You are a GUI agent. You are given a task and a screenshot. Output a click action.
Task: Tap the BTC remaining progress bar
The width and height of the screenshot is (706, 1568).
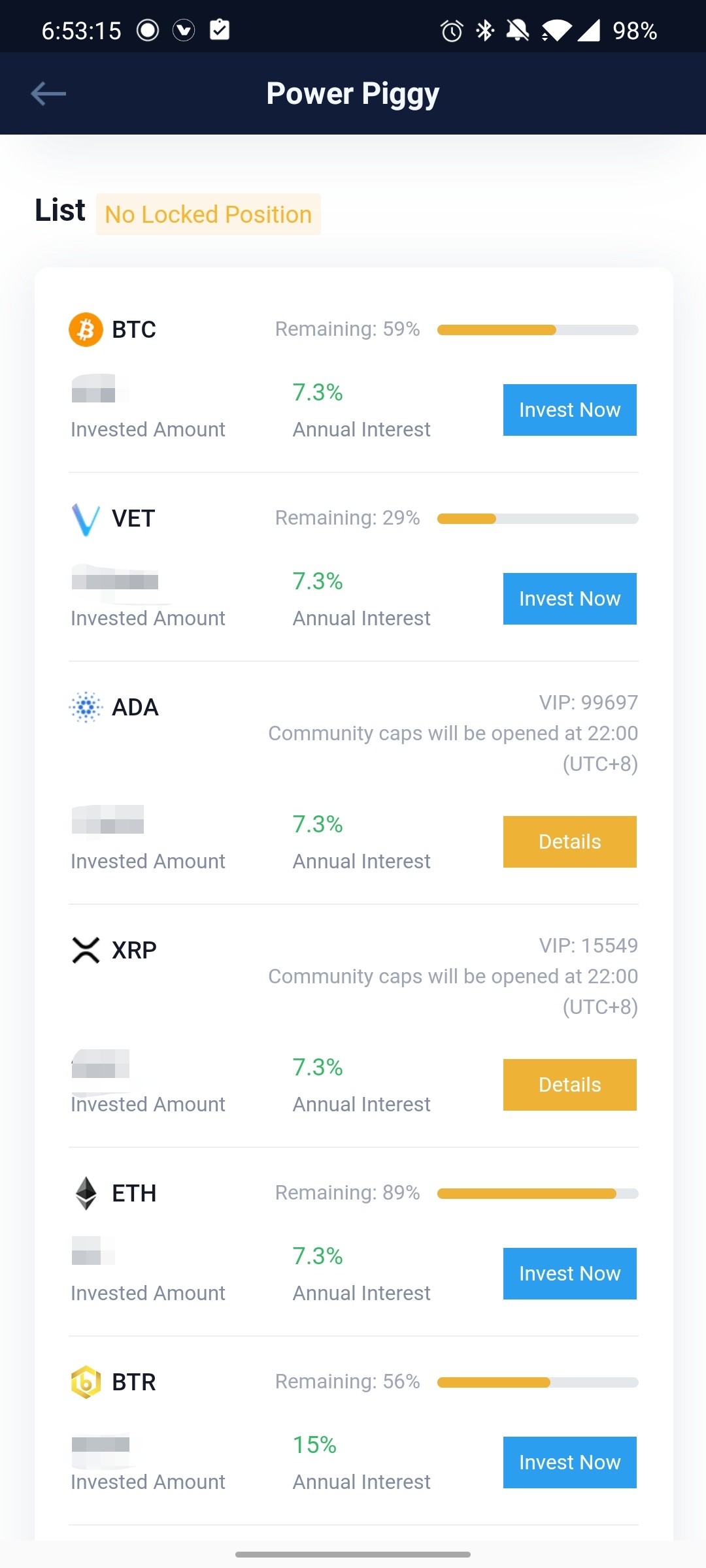click(x=537, y=330)
